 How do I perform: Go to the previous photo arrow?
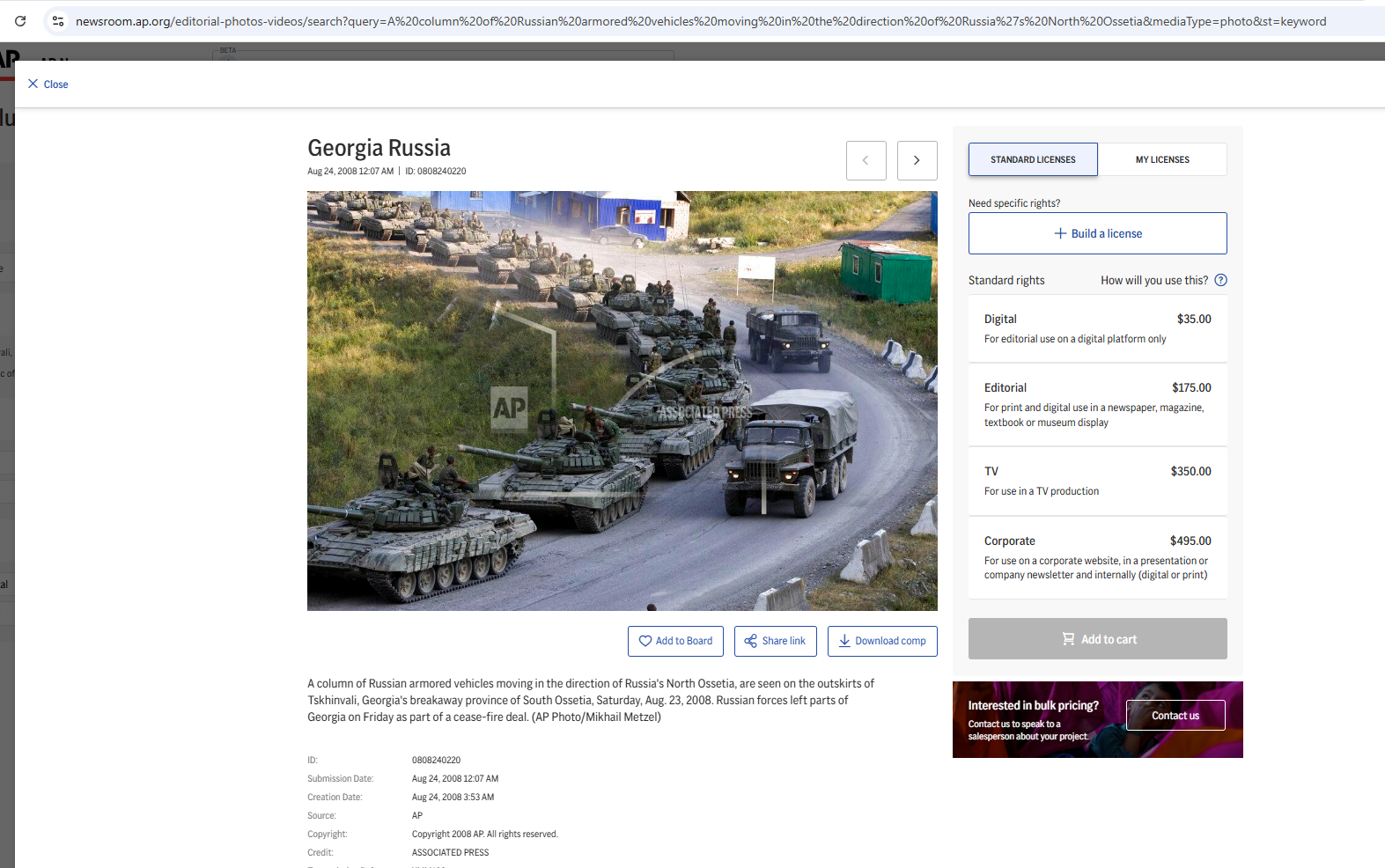(x=866, y=160)
